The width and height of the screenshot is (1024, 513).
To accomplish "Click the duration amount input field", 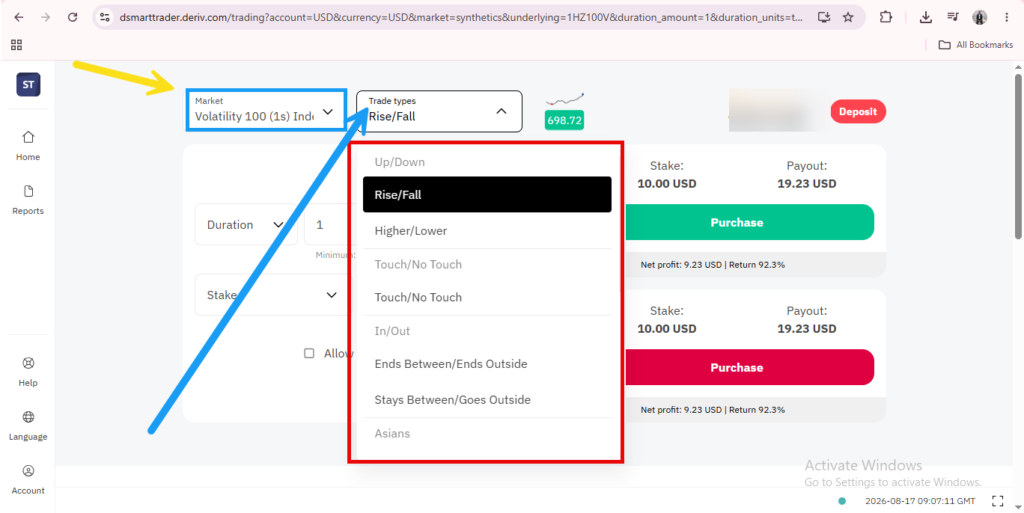I will click(x=330, y=225).
